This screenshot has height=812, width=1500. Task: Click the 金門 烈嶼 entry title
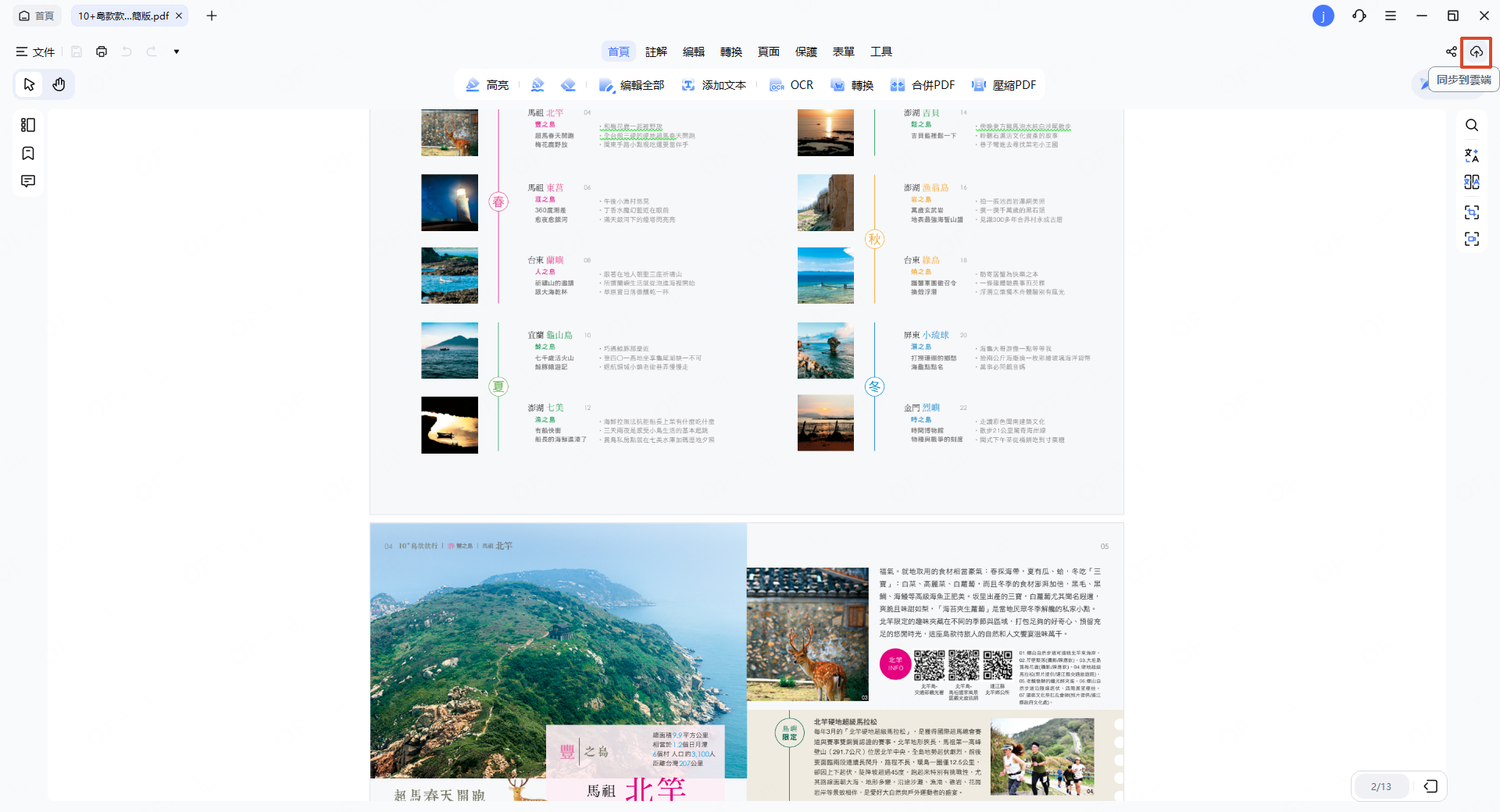(x=922, y=408)
